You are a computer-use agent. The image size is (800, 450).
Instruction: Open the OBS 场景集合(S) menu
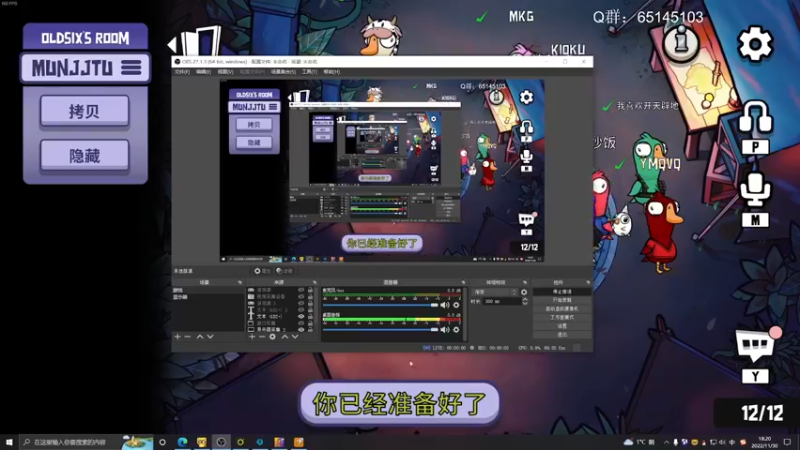[283, 72]
